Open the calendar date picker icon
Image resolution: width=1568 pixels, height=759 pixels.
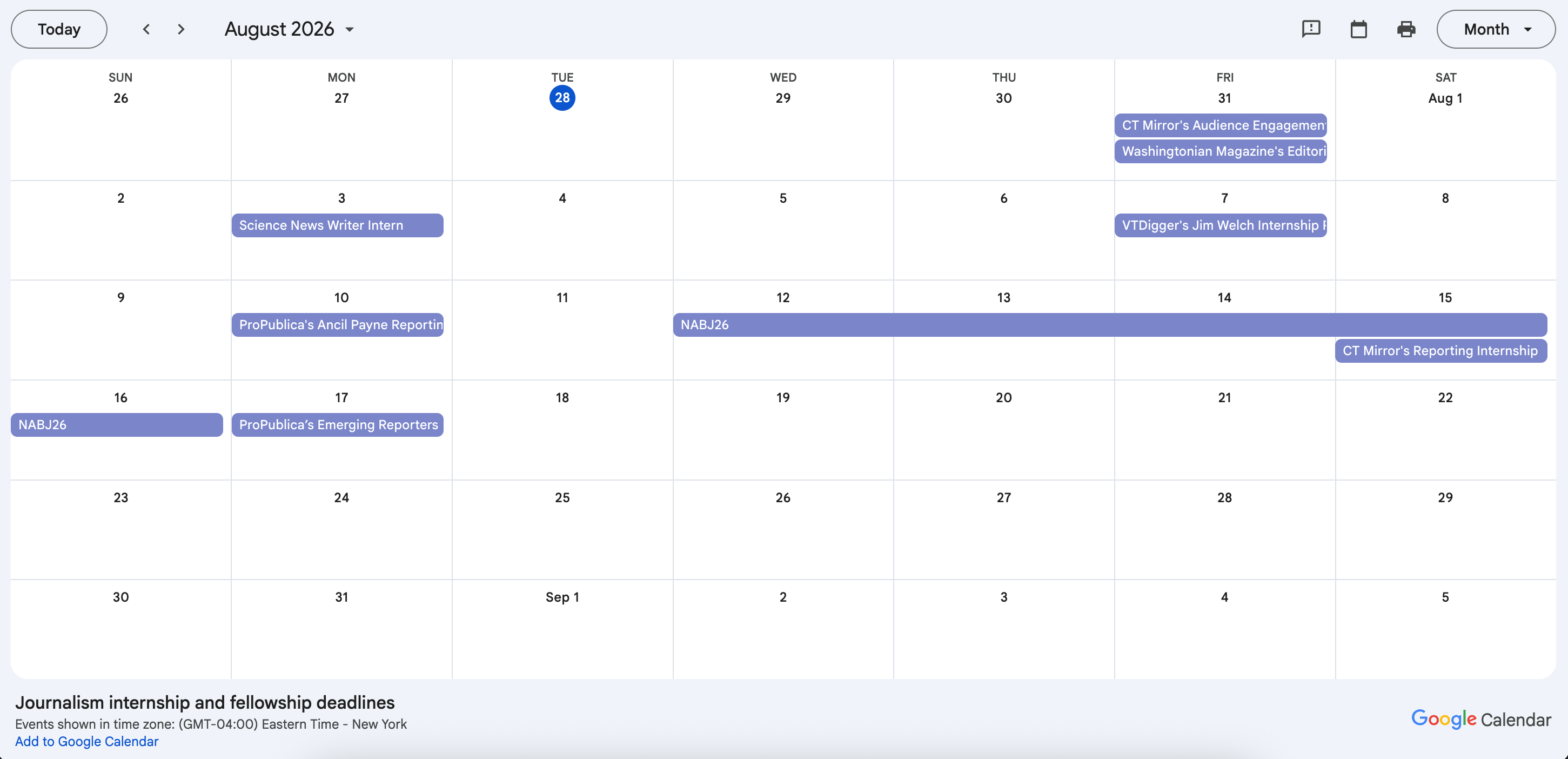click(x=1358, y=29)
